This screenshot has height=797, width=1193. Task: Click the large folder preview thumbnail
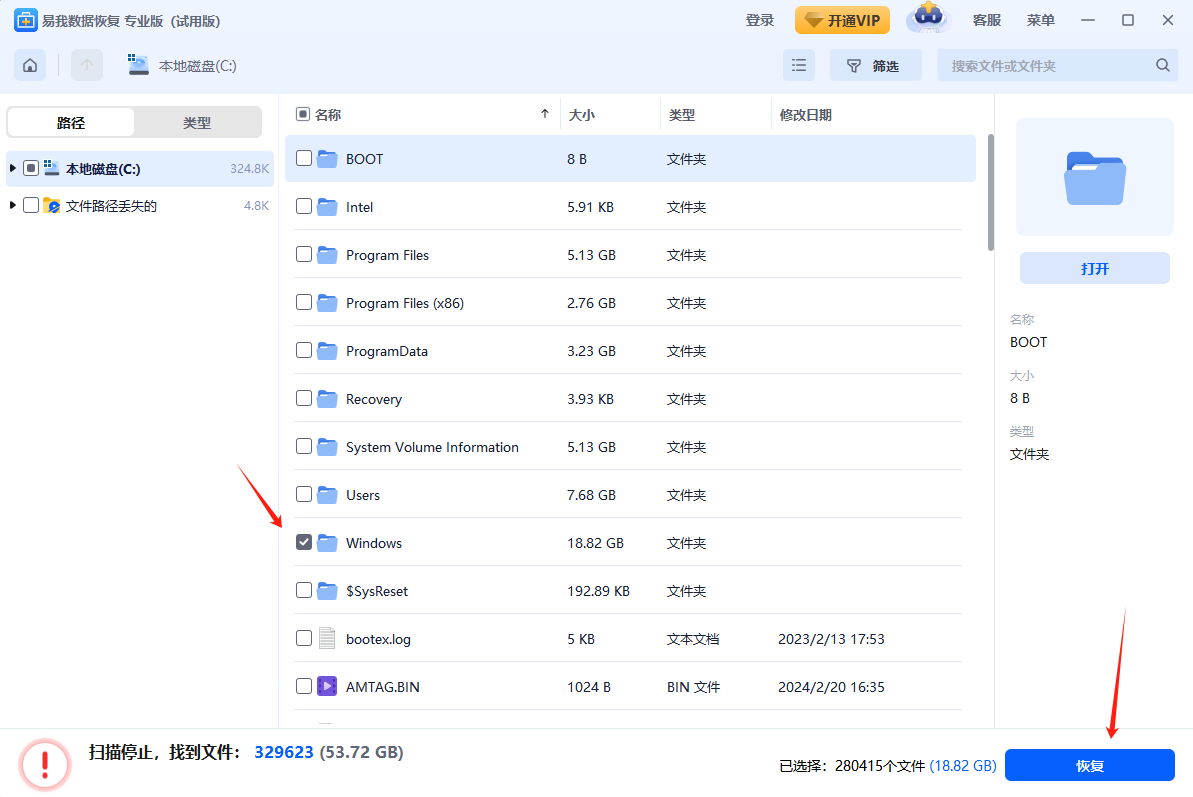coord(1094,177)
